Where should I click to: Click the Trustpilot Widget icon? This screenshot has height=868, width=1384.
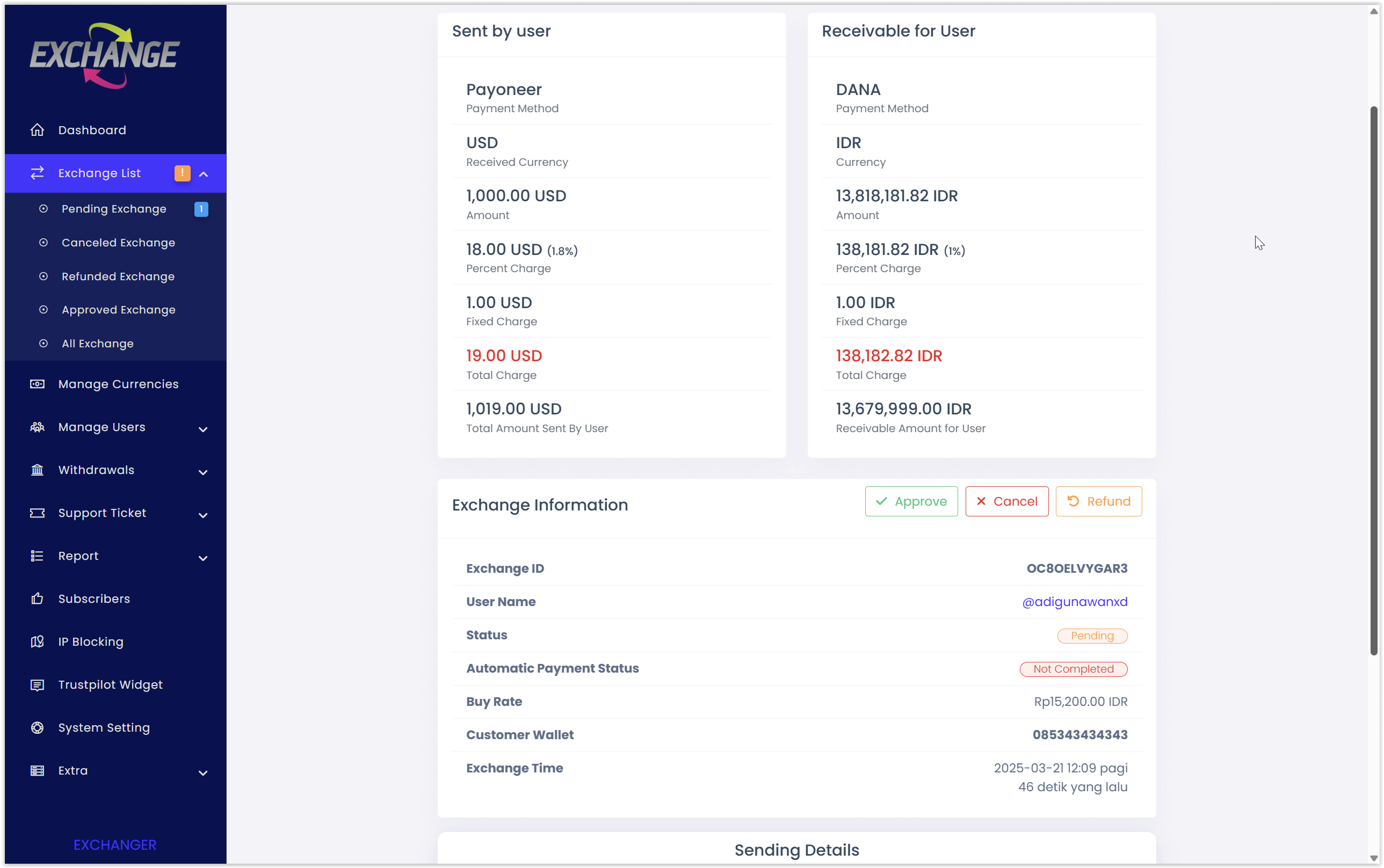38,685
